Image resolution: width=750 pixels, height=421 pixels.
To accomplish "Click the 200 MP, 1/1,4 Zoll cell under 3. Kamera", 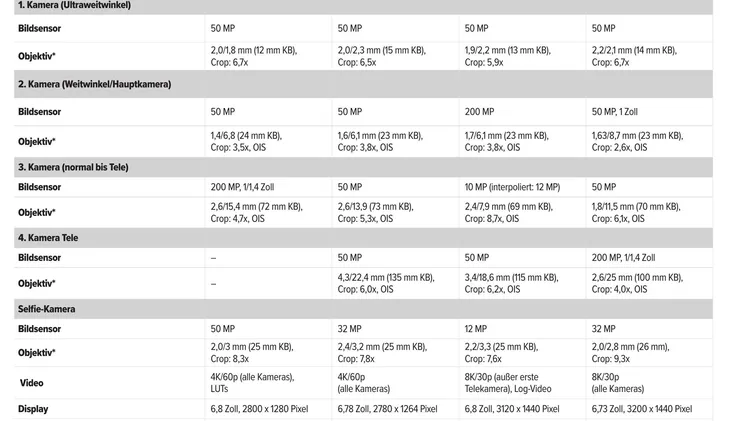I will coord(268,187).
